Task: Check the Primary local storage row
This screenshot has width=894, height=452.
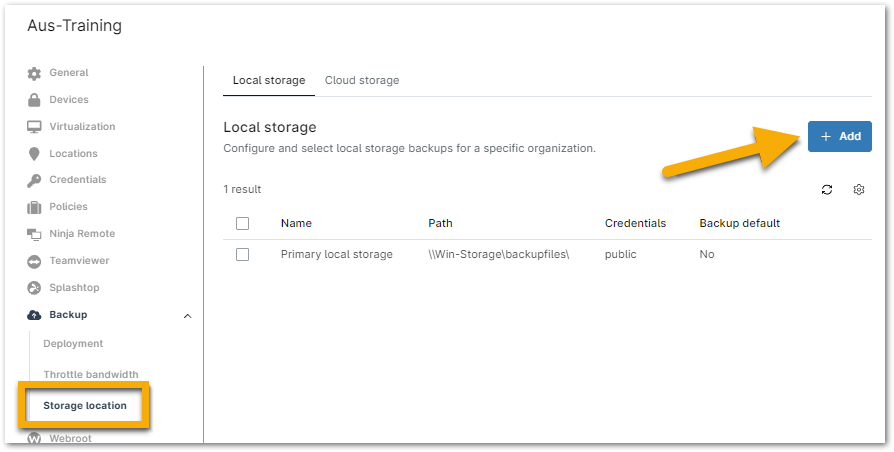Action: (242, 254)
